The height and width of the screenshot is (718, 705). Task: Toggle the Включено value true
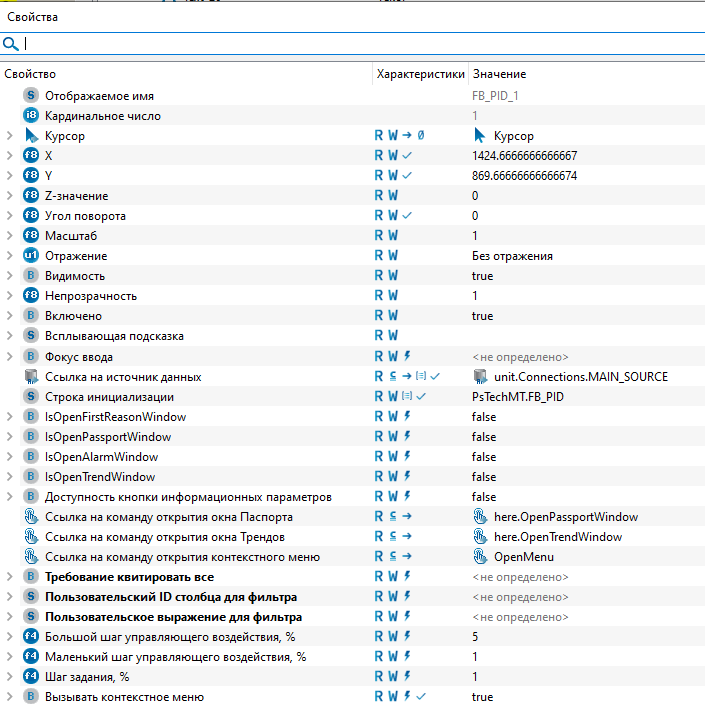tap(482, 316)
